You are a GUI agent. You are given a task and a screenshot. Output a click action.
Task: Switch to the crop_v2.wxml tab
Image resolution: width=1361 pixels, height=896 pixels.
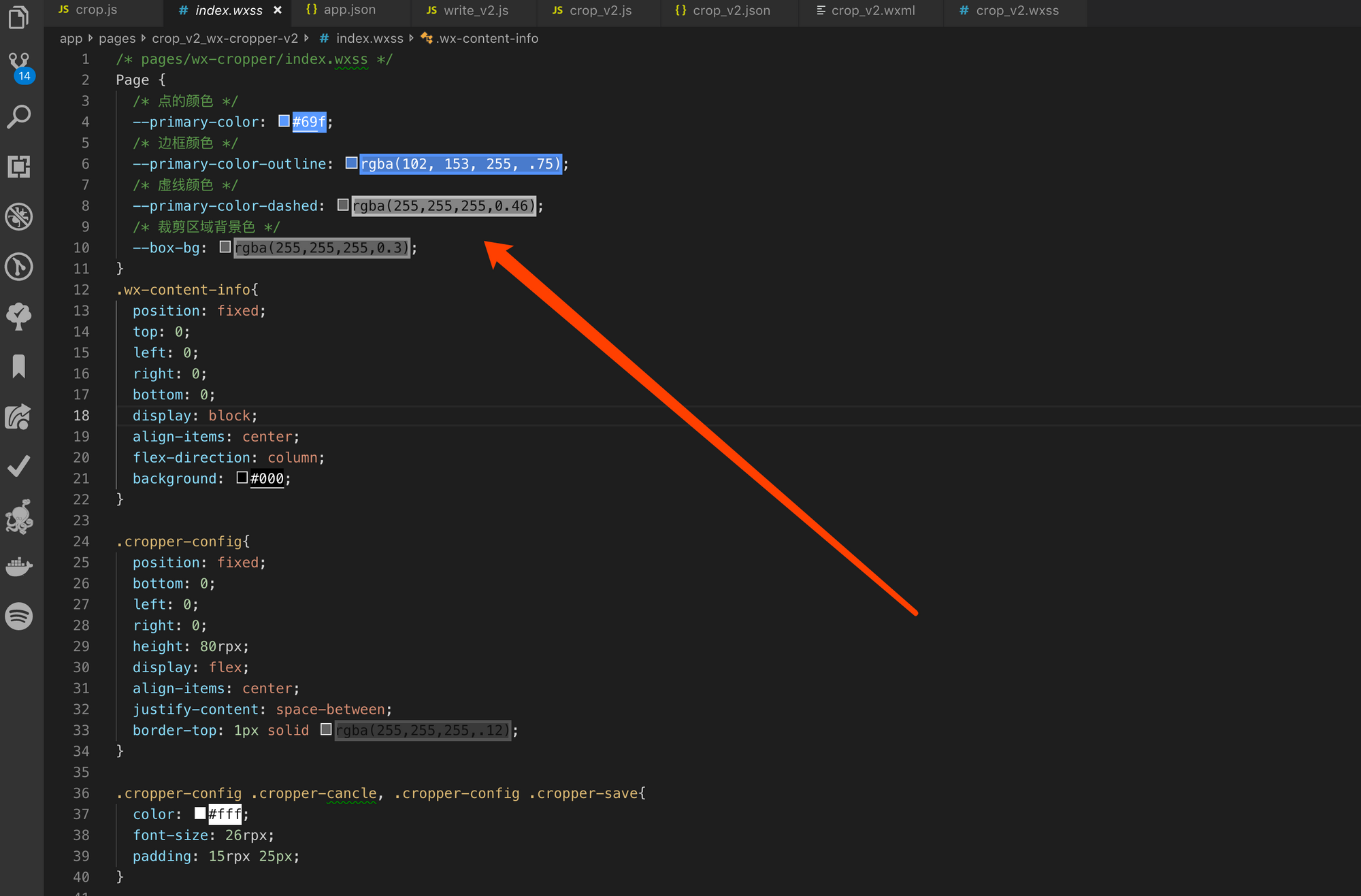coord(872,10)
